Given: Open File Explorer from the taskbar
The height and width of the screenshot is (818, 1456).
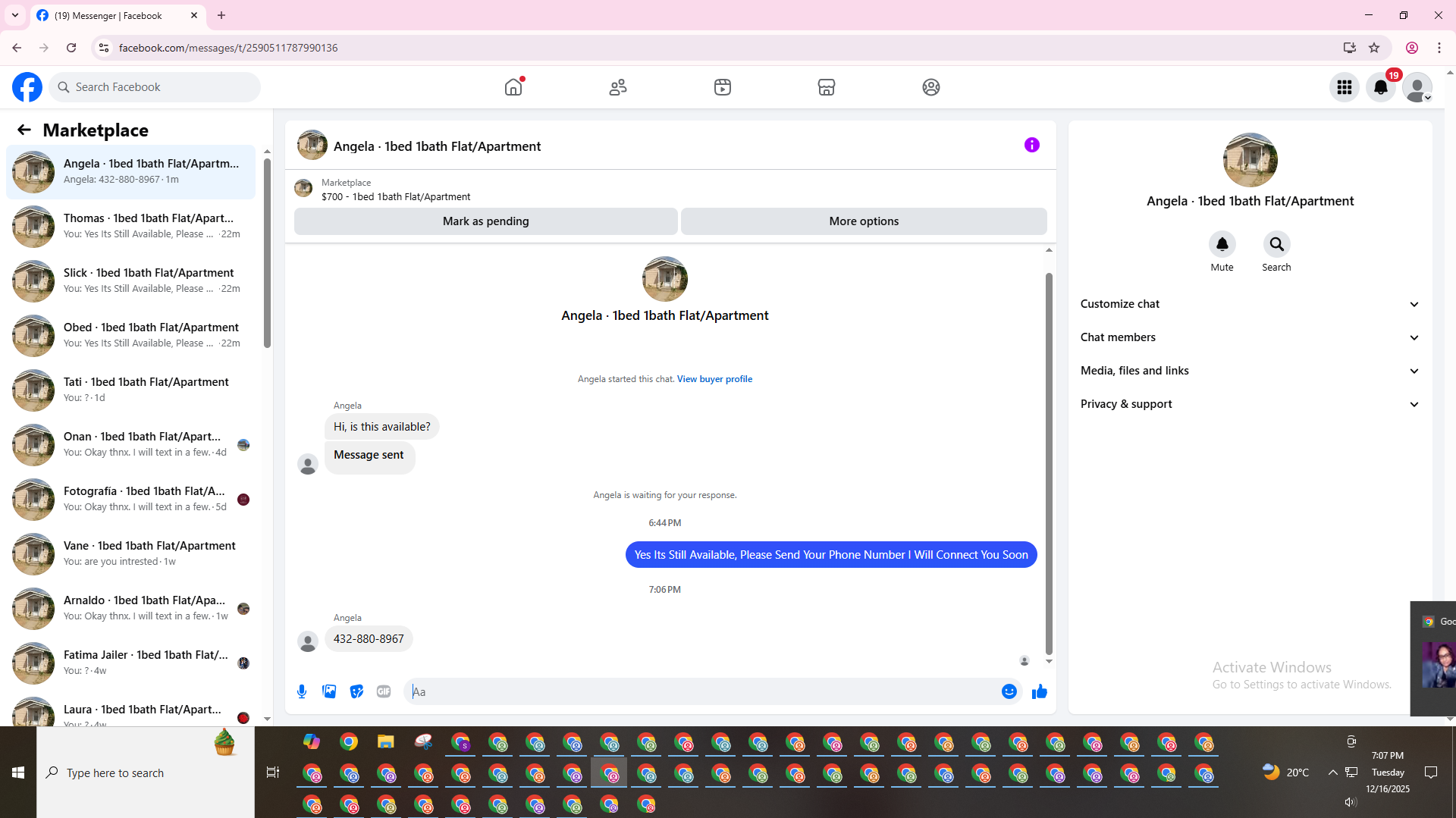Looking at the screenshot, I should (386, 742).
